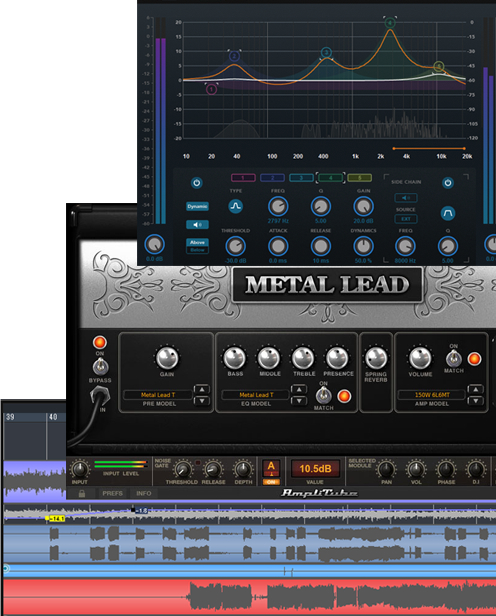Toggle the EQ band power button

point(197,183)
